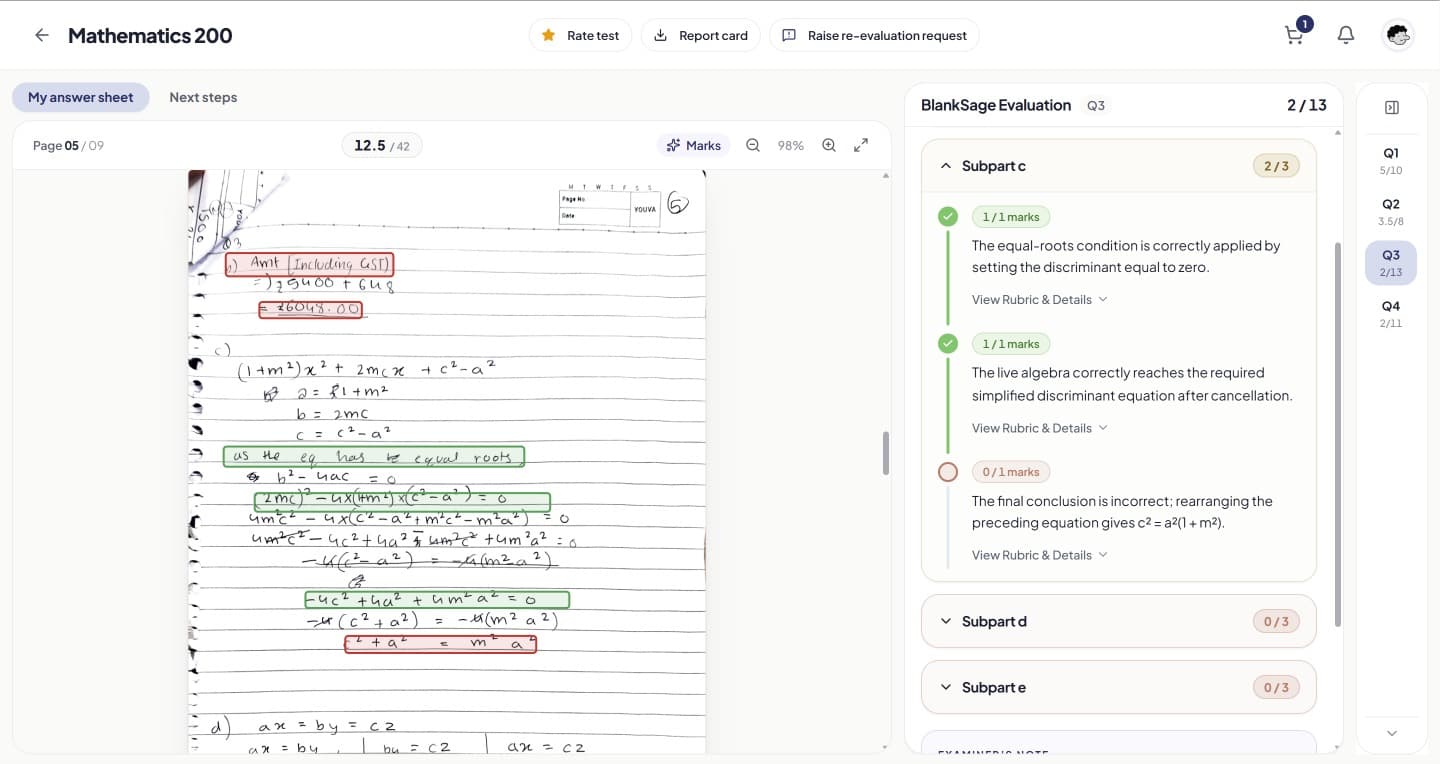Expand View Rubric & Details for equal-roots condition
Image resolution: width=1440 pixels, height=764 pixels.
(1040, 299)
